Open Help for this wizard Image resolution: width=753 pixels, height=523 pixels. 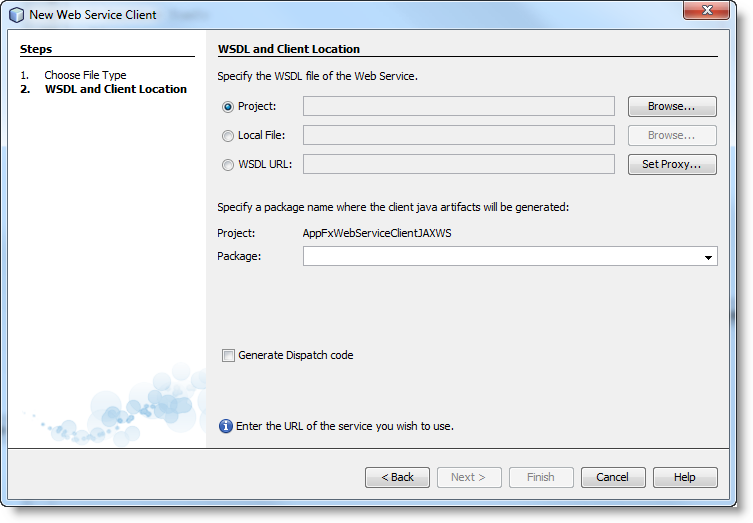click(684, 478)
